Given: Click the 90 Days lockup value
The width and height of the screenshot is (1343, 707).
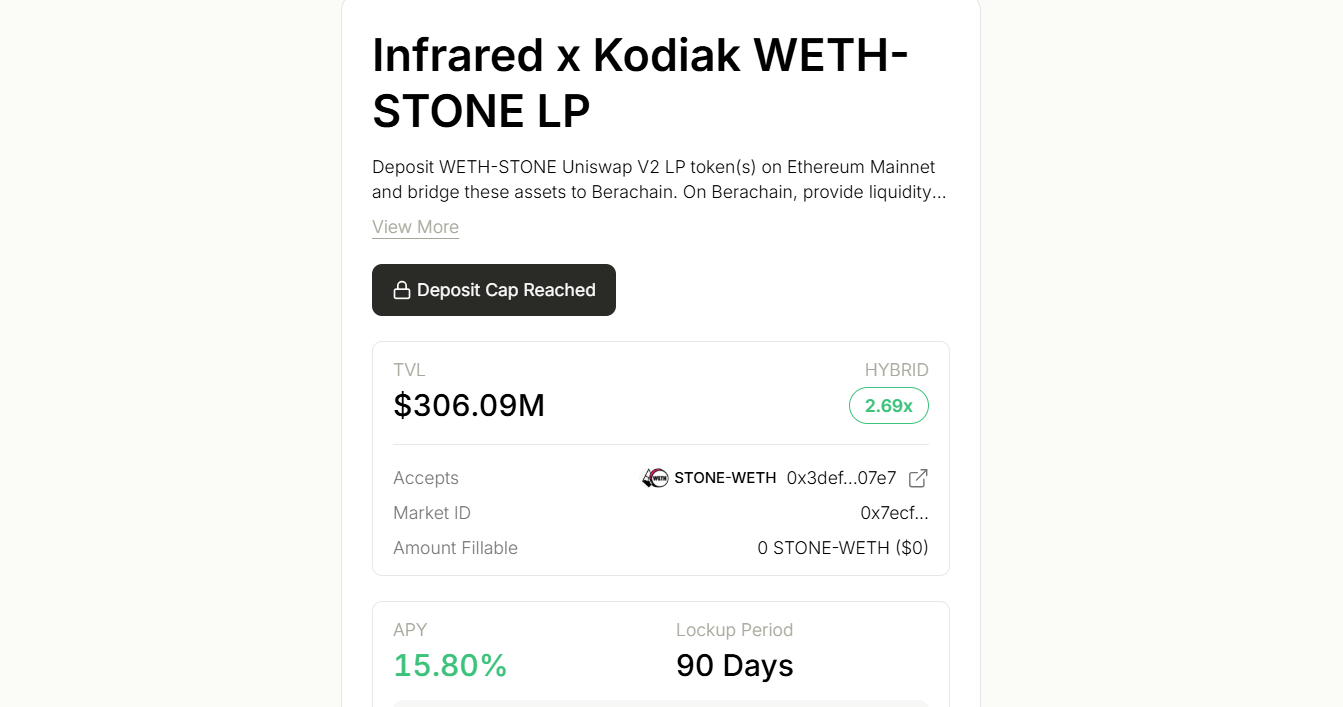Looking at the screenshot, I should pyautogui.click(x=734, y=666).
